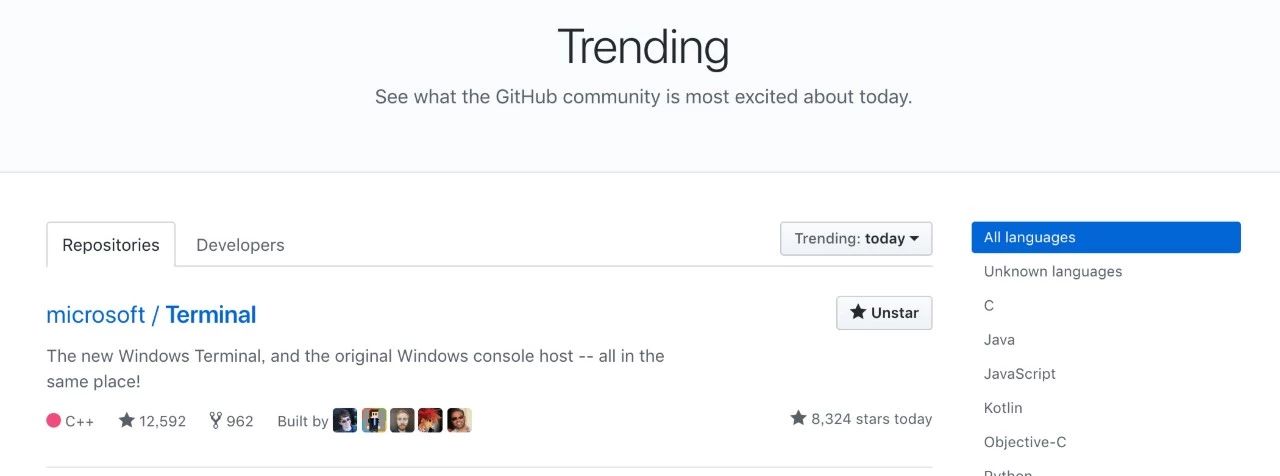This screenshot has width=1280, height=476.
Task: Click the first contributor avatar after Built by
Action: click(x=345, y=420)
